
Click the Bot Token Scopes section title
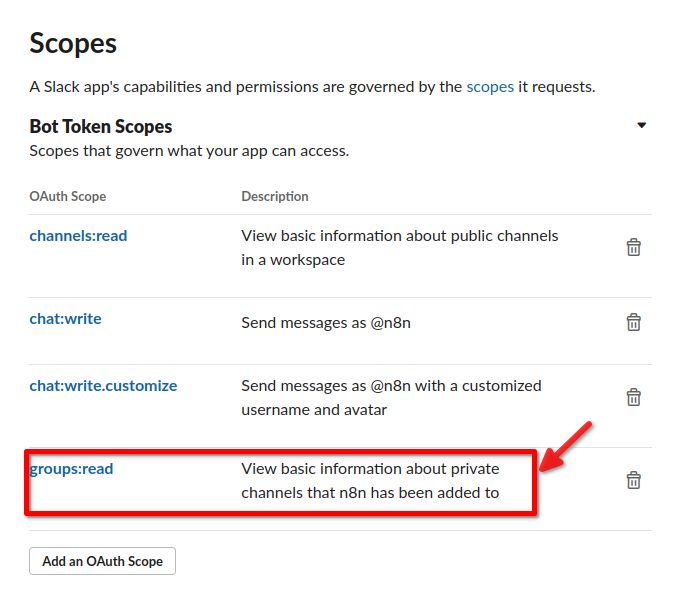[101, 126]
